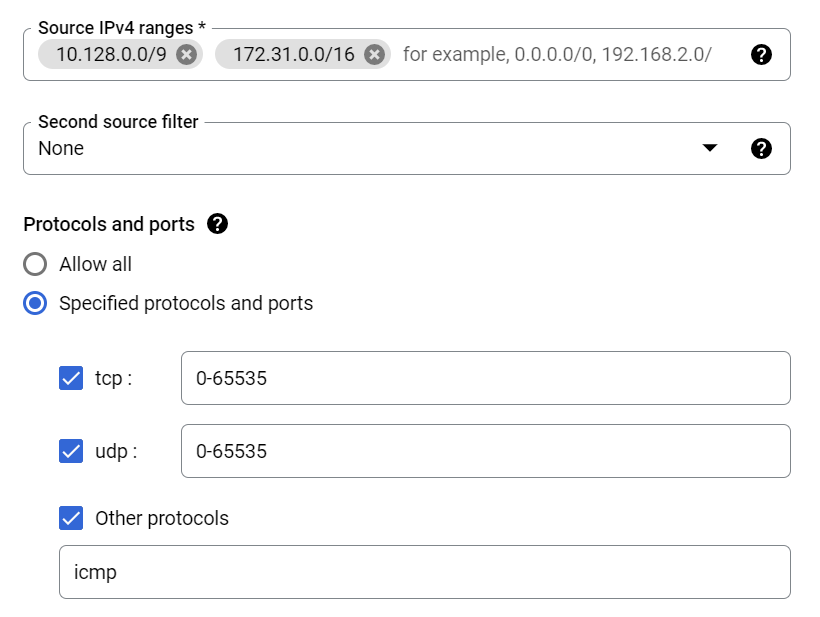Focus the udp port range field
The image size is (820, 617).
coord(485,451)
